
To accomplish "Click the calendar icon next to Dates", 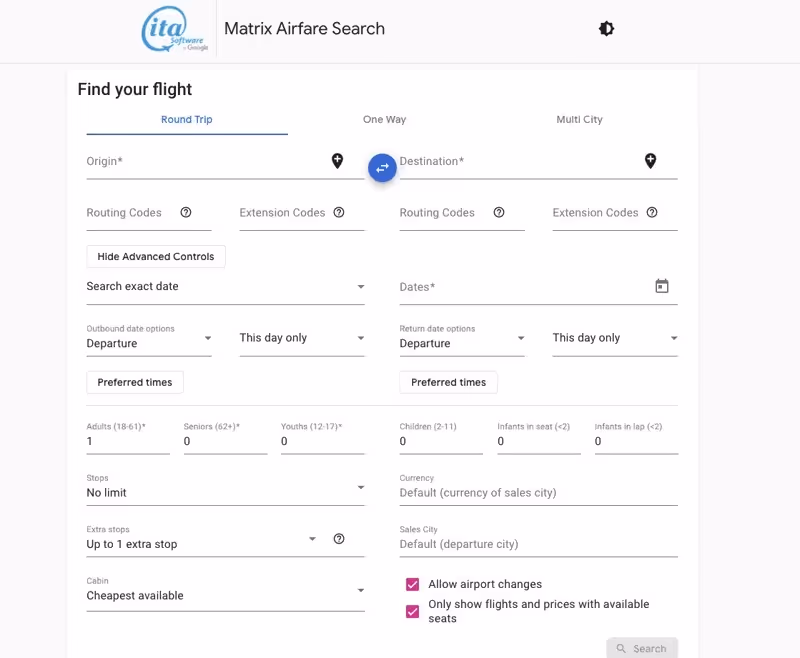I will tap(663, 286).
